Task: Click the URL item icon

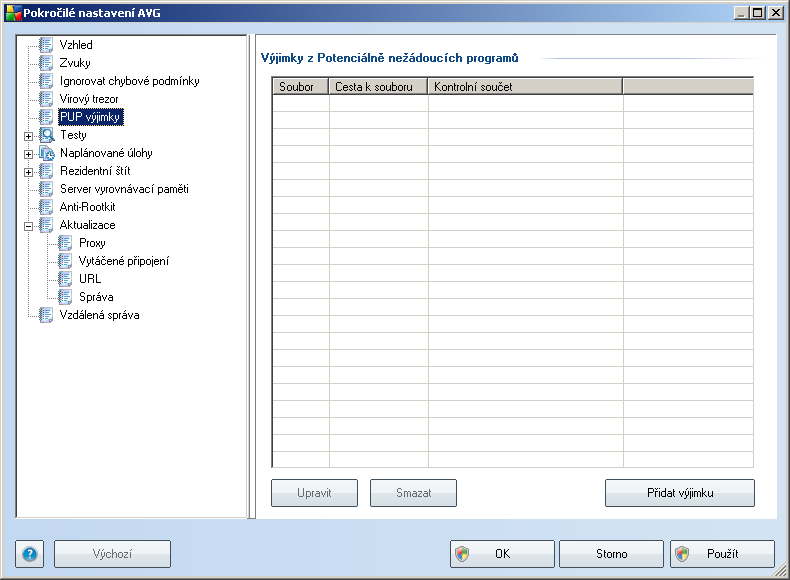Action: [x=65, y=279]
